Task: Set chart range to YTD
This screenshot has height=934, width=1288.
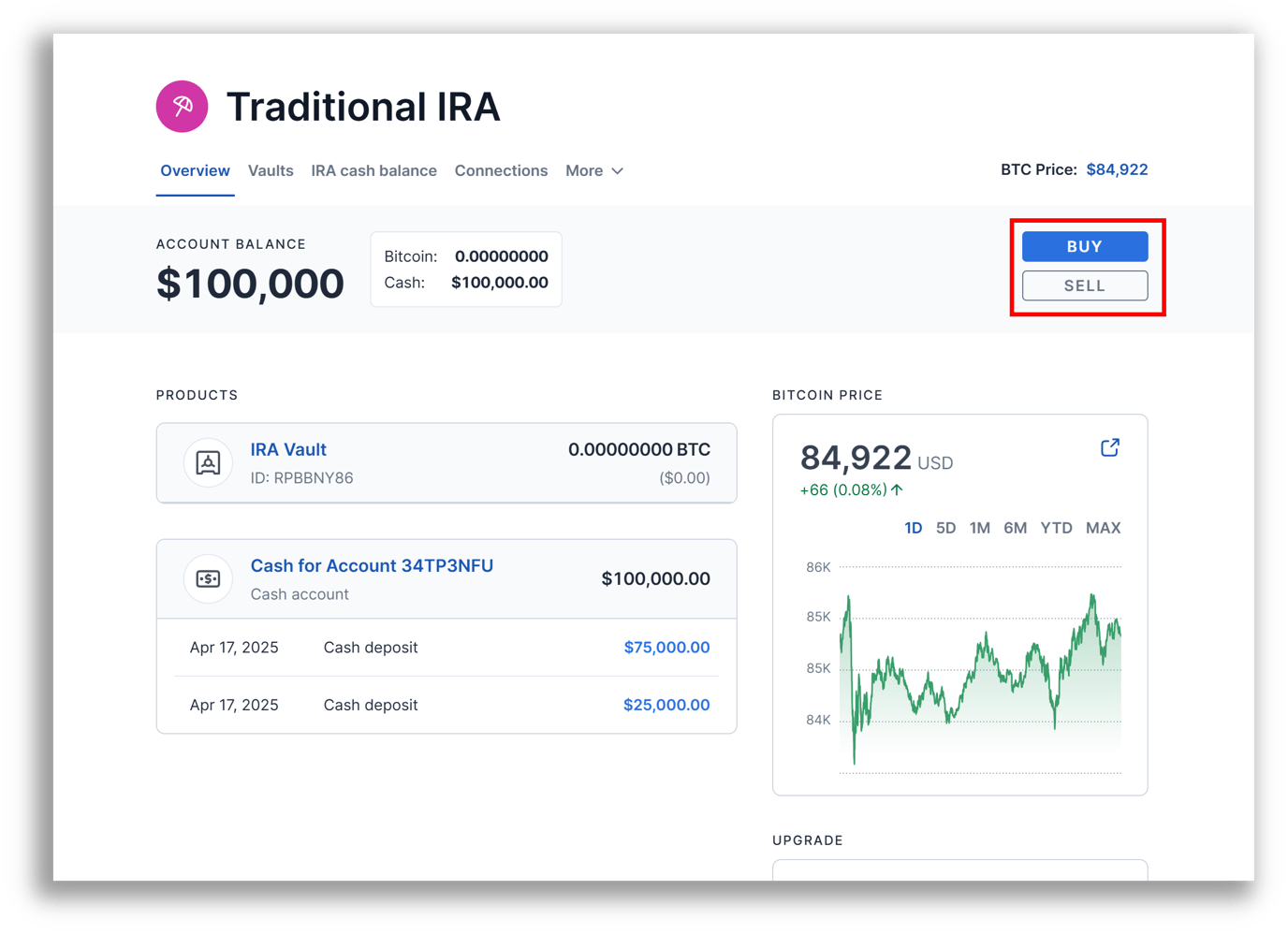Action: [1056, 529]
